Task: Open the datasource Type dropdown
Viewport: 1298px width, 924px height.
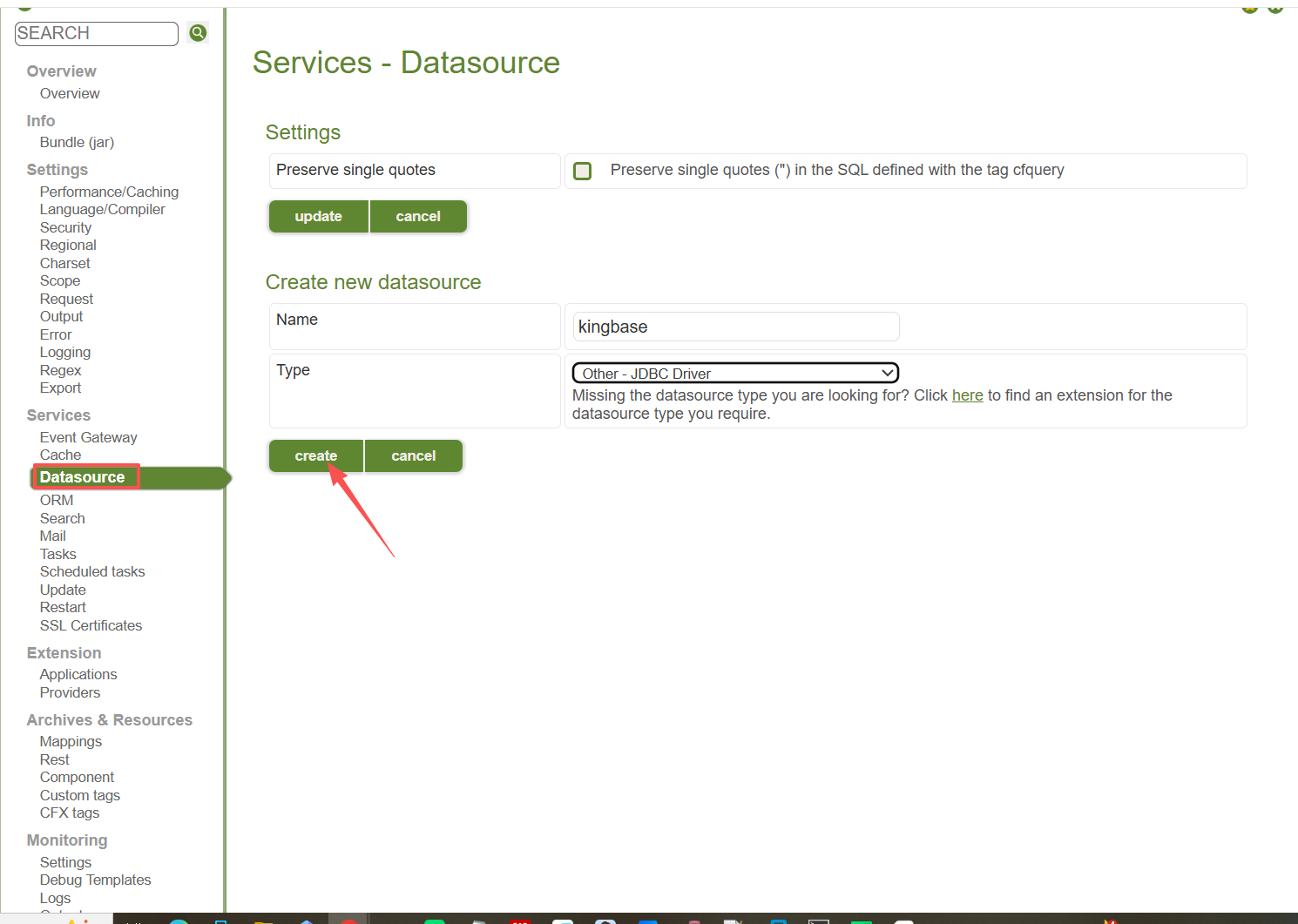Action: tap(734, 373)
